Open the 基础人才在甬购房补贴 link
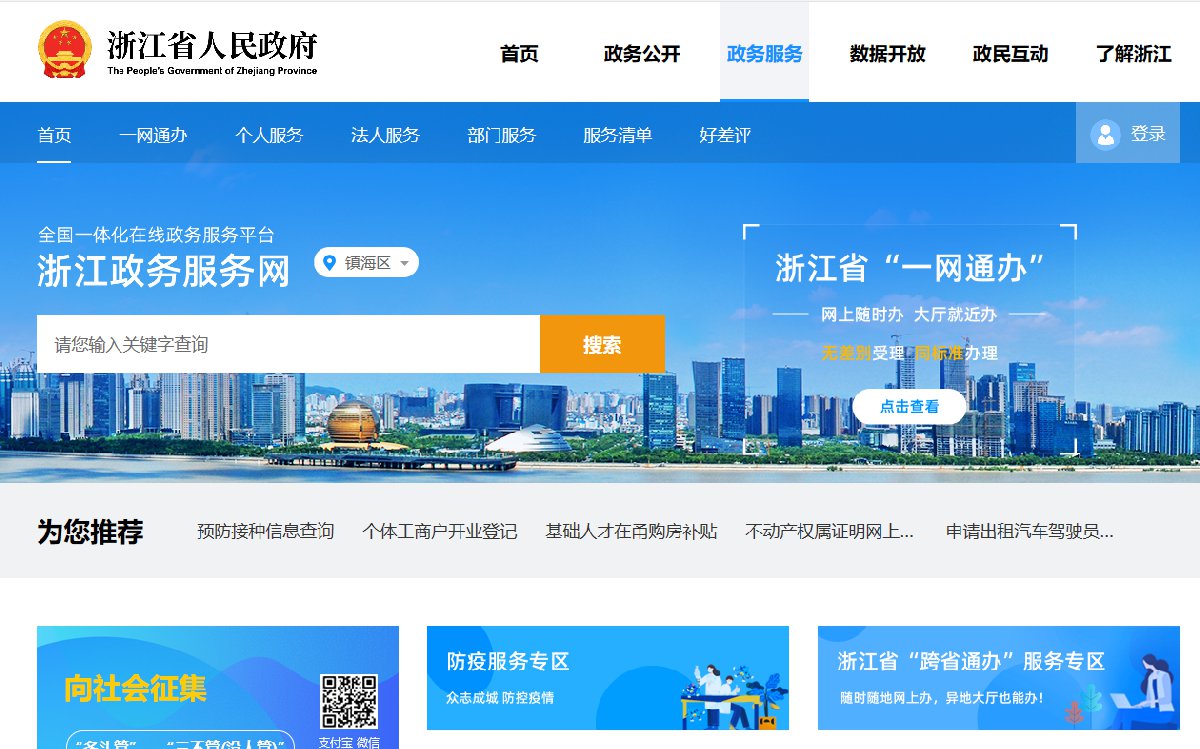 pos(631,531)
